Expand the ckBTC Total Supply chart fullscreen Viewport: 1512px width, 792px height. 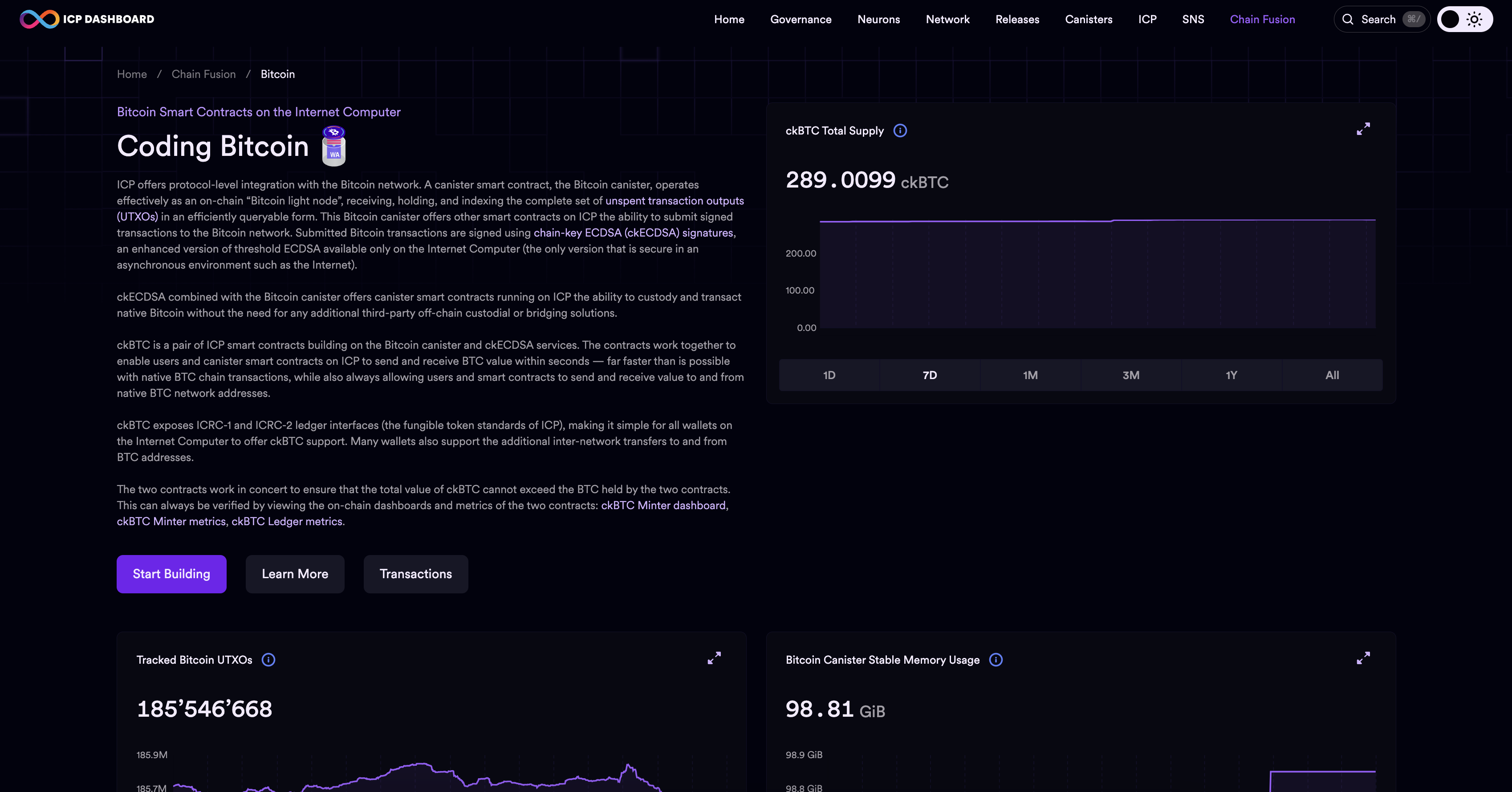[1363, 129]
